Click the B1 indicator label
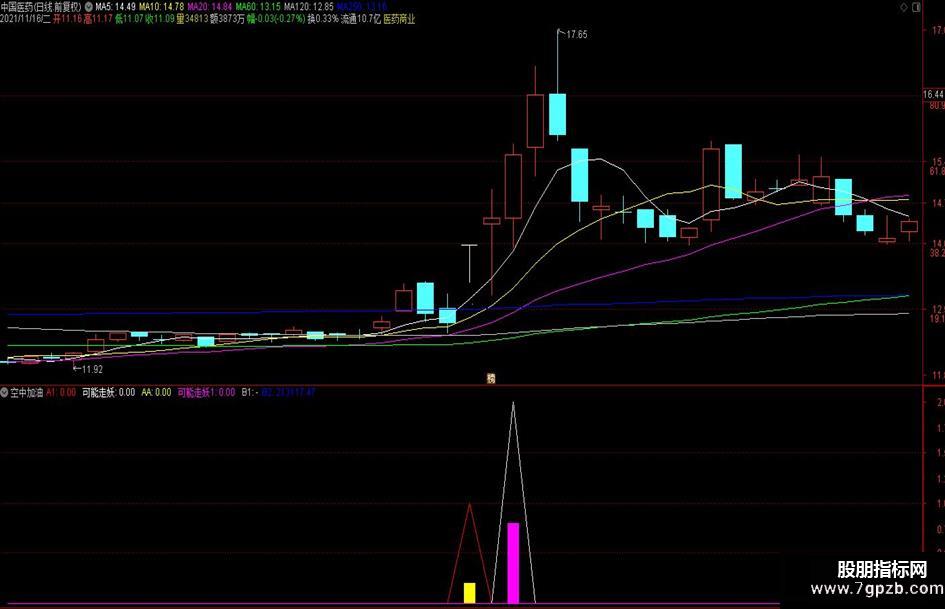Image resolution: width=945 pixels, height=609 pixels. coord(250,393)
